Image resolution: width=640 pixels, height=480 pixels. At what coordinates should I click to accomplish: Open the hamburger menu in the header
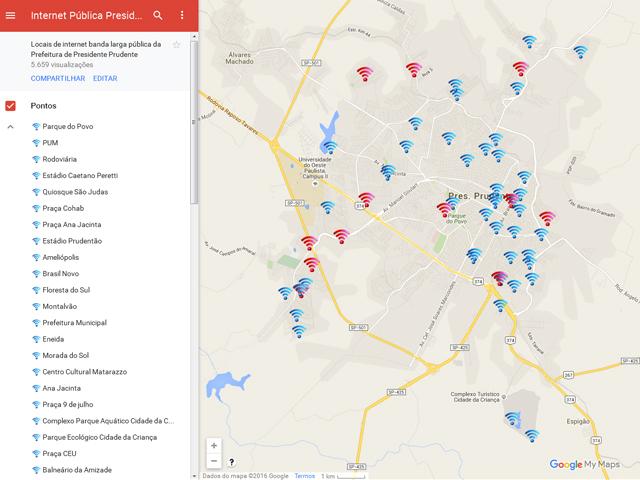click(10, 16)
